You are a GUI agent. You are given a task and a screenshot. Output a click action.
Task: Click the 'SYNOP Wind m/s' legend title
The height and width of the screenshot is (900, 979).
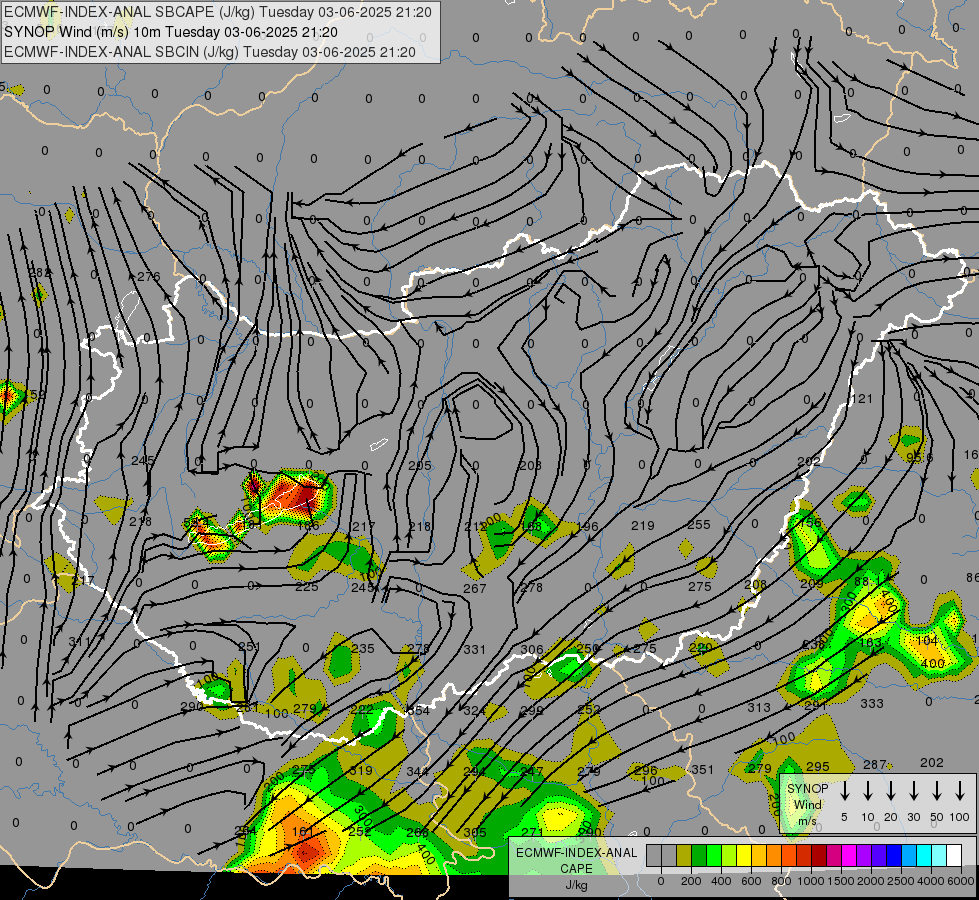pos(807,804)
